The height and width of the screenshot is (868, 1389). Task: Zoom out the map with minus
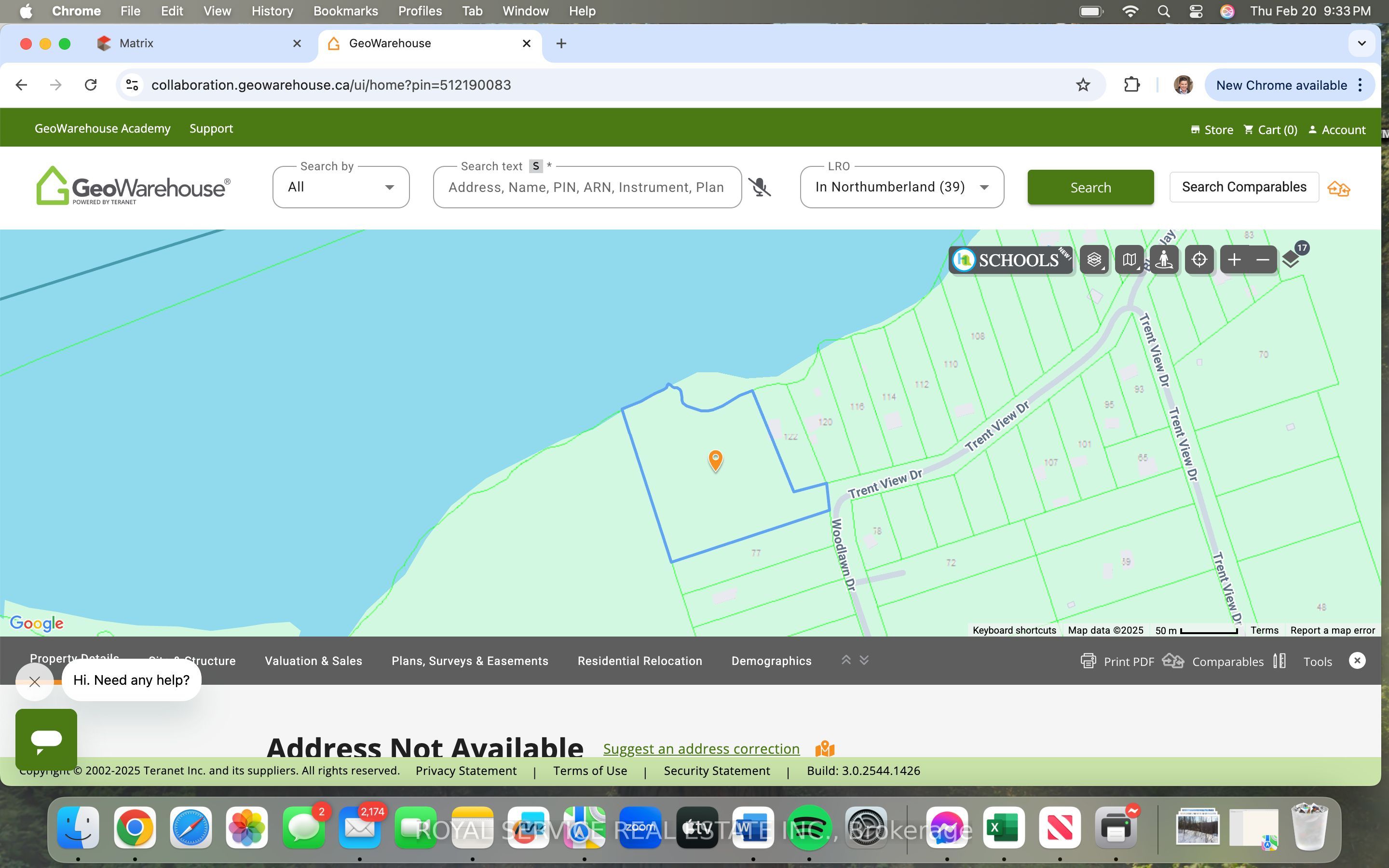1262,260
